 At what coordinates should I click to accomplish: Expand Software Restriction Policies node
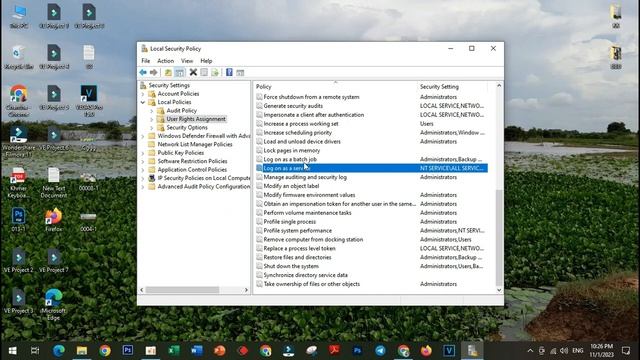tap(143, 162)
